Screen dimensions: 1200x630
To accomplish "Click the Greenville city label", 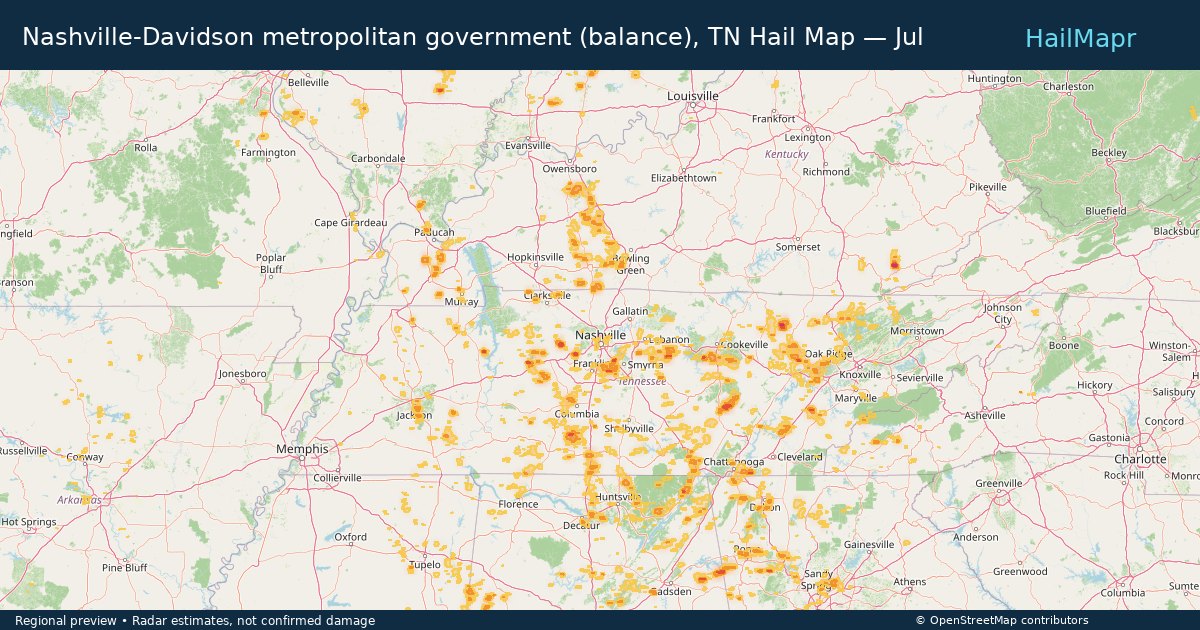I will click(x=999, y=483).
